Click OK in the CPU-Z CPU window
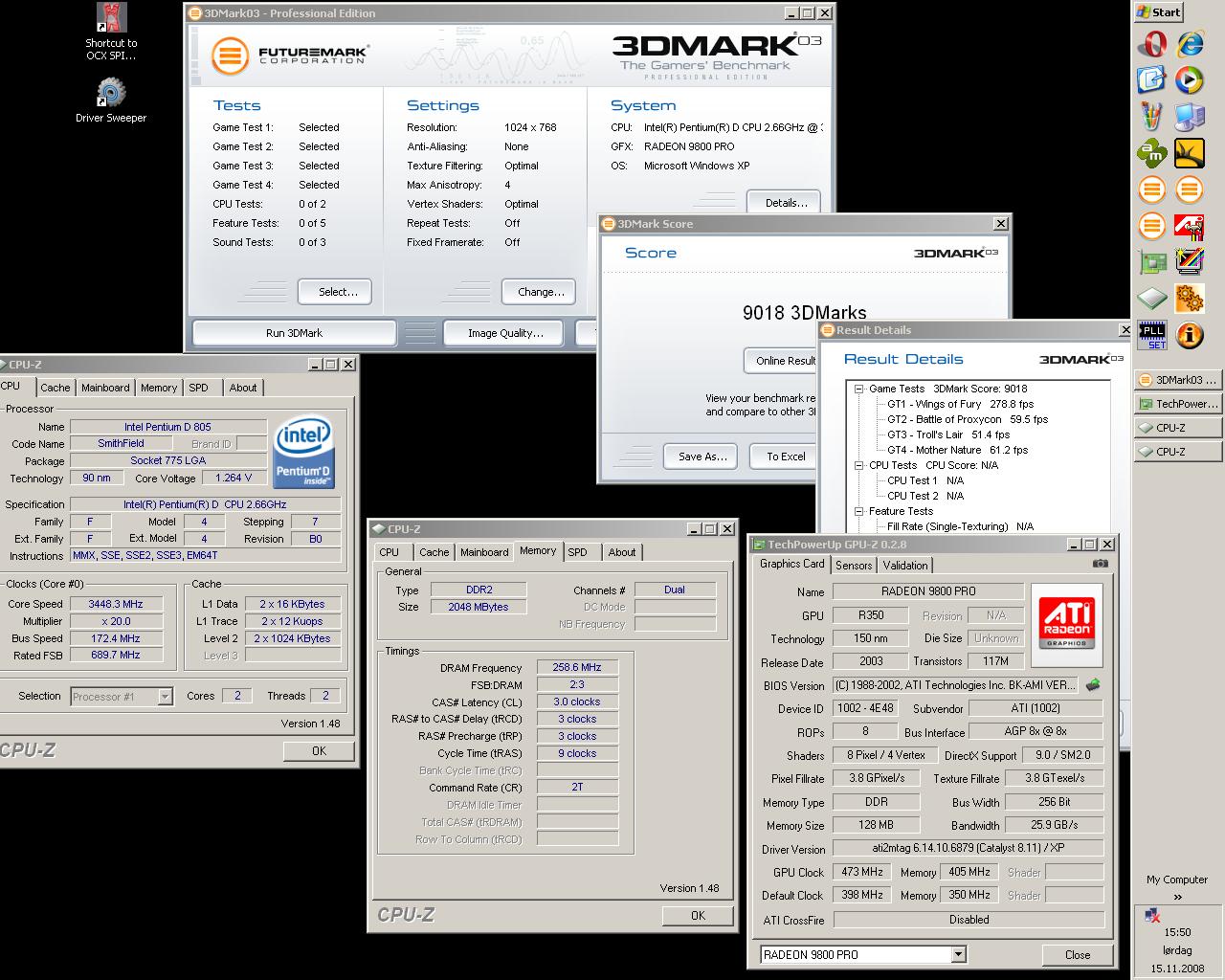Screen dimensions: 1225x980 click(x=319, y=751)
